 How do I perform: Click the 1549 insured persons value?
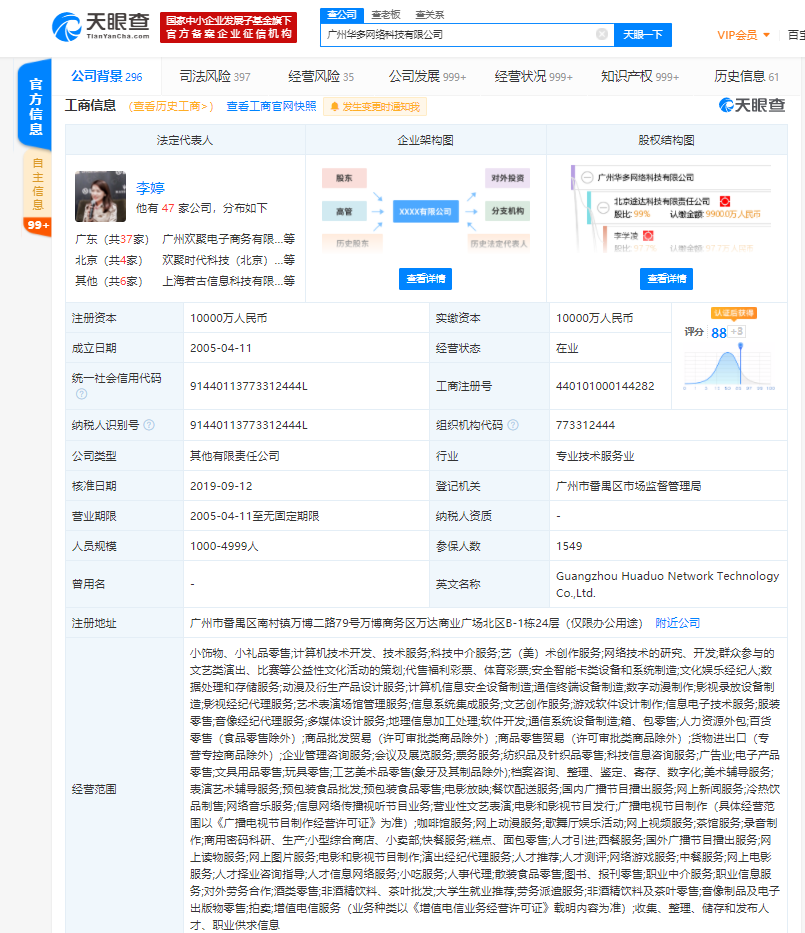pyautogui.click(x=569, y=546)
